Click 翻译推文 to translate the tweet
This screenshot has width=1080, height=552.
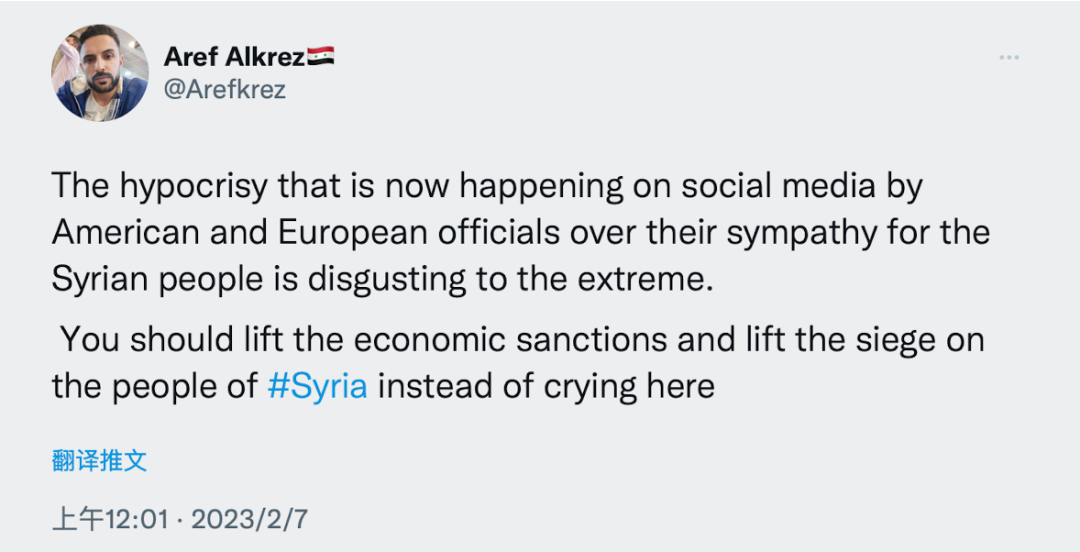pyautogui.click(x=99, y=460)
